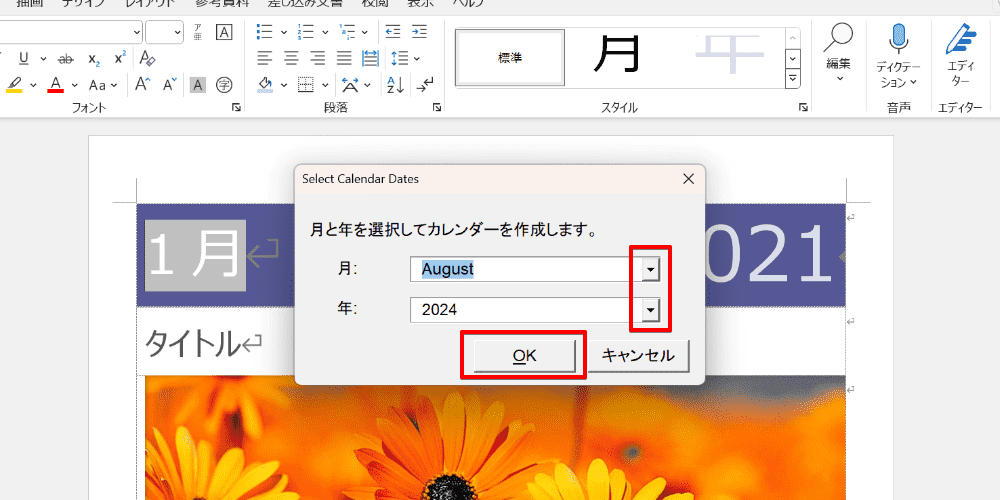Open the font color dropdown arrow
This screenshot has height=500, width=1000.
coord(75,85)
